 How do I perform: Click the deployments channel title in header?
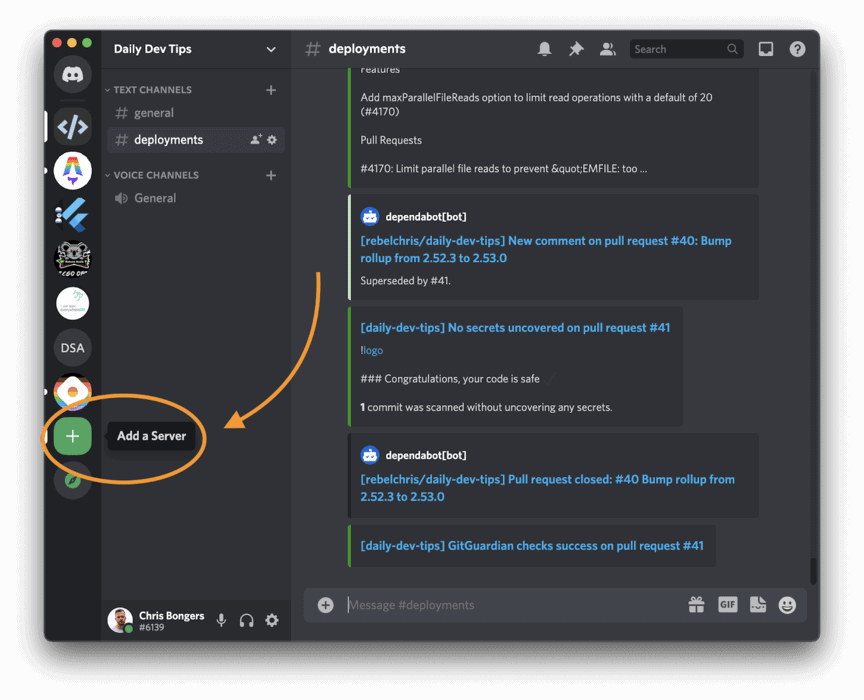point(367,49)
